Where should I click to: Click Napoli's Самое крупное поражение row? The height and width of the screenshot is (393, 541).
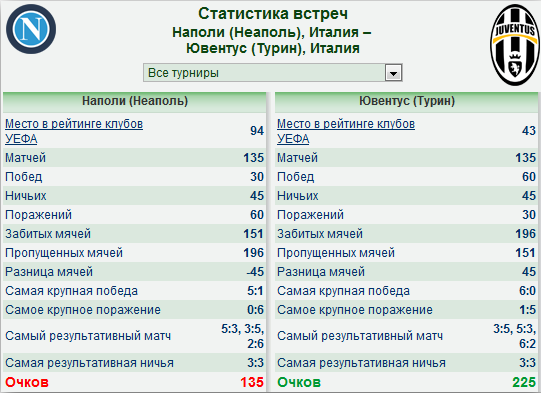(x=135, y=310)
